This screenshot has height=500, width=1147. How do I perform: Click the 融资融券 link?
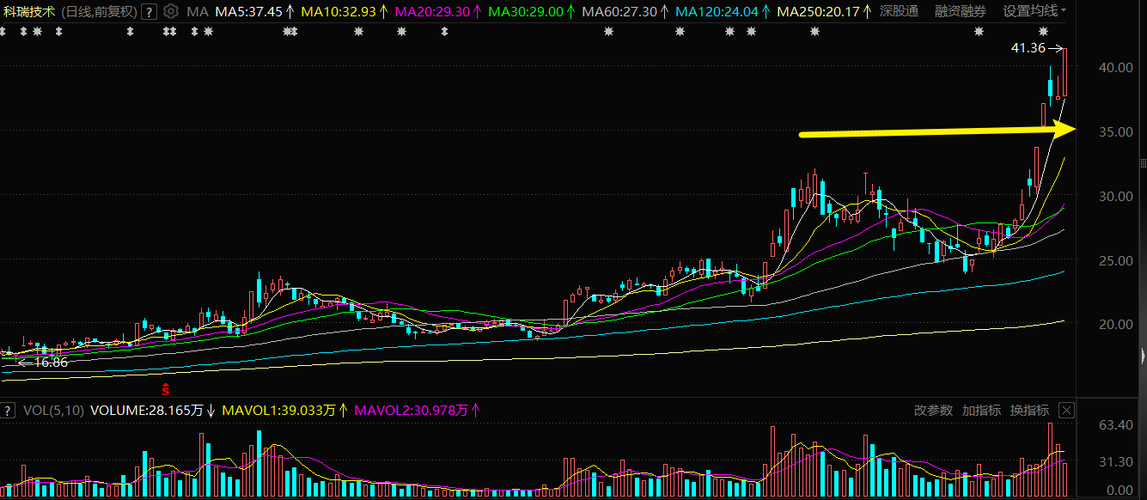[960, 11]
